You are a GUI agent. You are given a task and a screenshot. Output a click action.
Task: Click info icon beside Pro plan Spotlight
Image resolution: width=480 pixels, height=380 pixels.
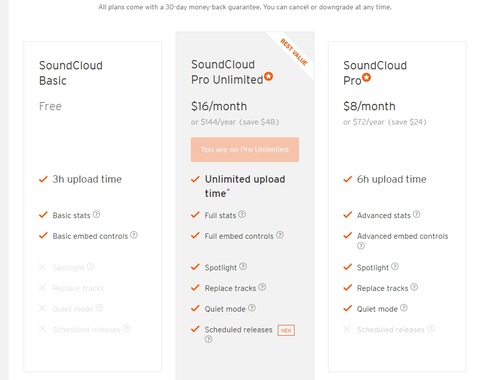tap(395, 267)
